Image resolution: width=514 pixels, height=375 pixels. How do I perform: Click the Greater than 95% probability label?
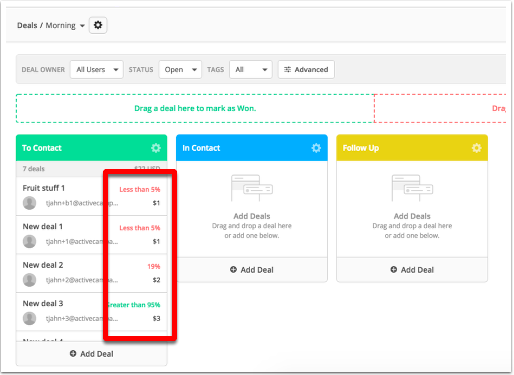134,305
